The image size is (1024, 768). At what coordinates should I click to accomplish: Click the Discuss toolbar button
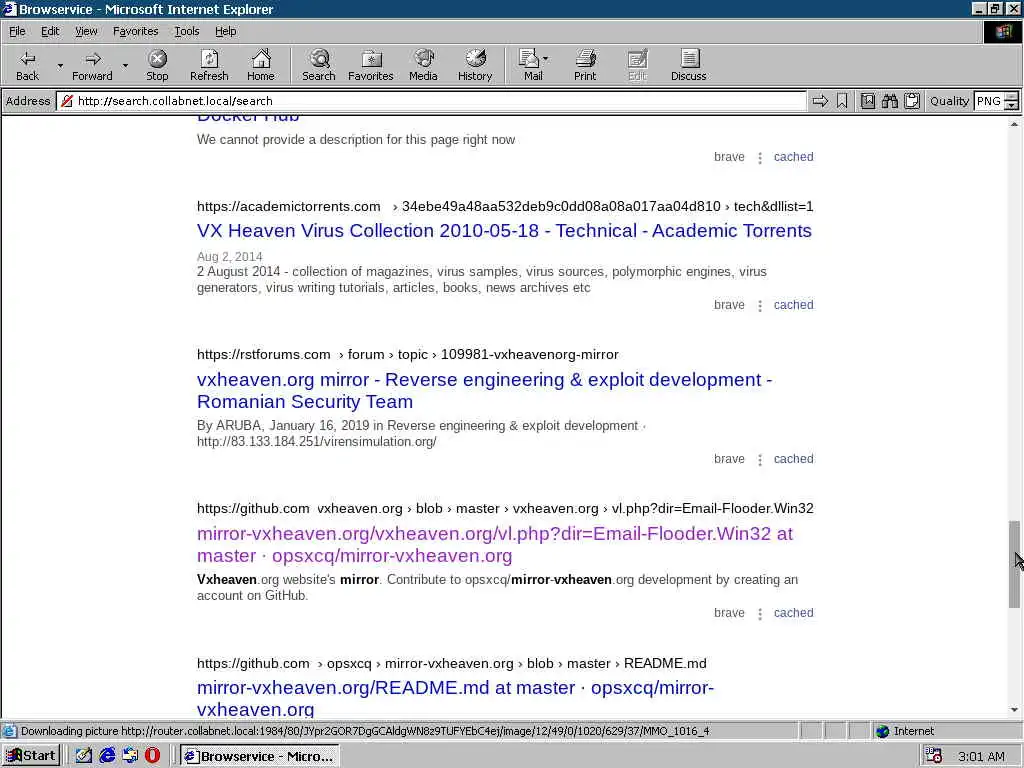(689, 65)
